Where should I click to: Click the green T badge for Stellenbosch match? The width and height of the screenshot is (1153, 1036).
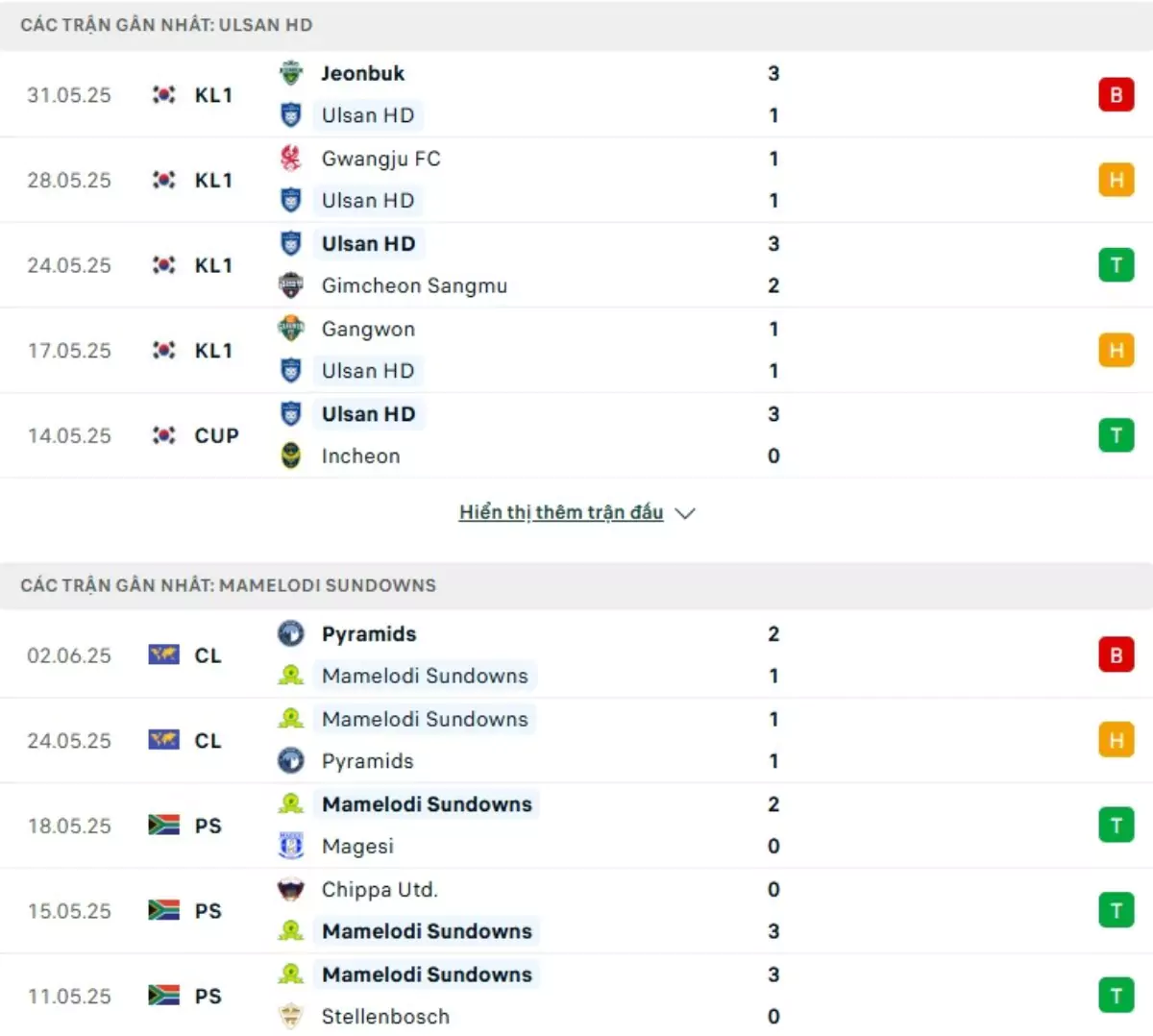coord(1116,996)
